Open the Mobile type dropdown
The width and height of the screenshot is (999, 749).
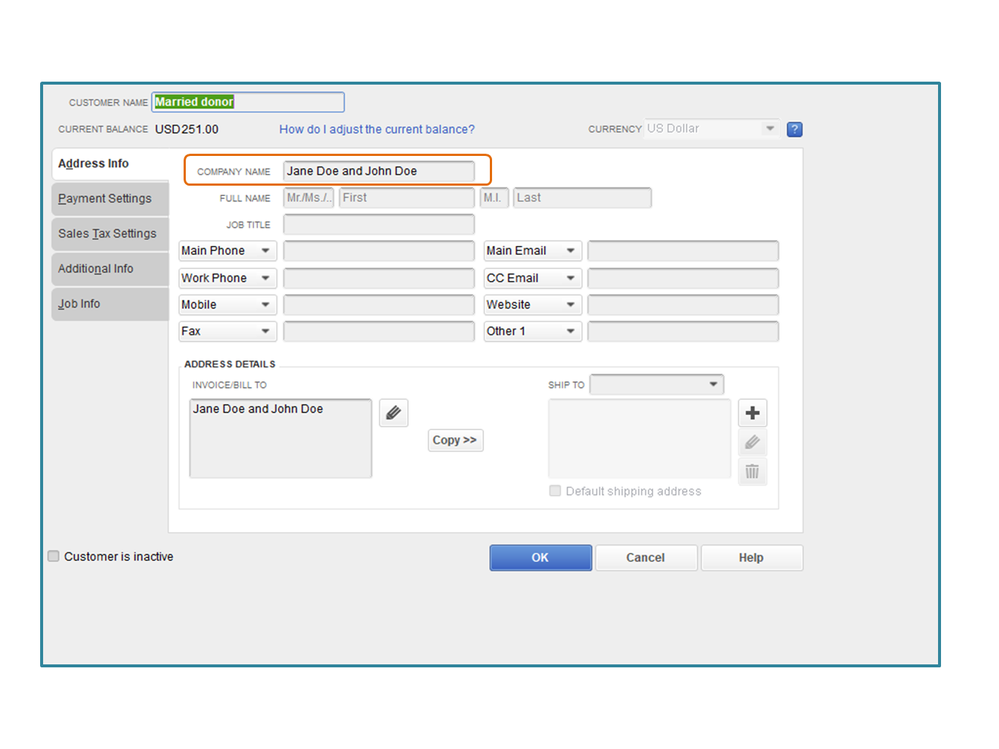tap(227, 305)
